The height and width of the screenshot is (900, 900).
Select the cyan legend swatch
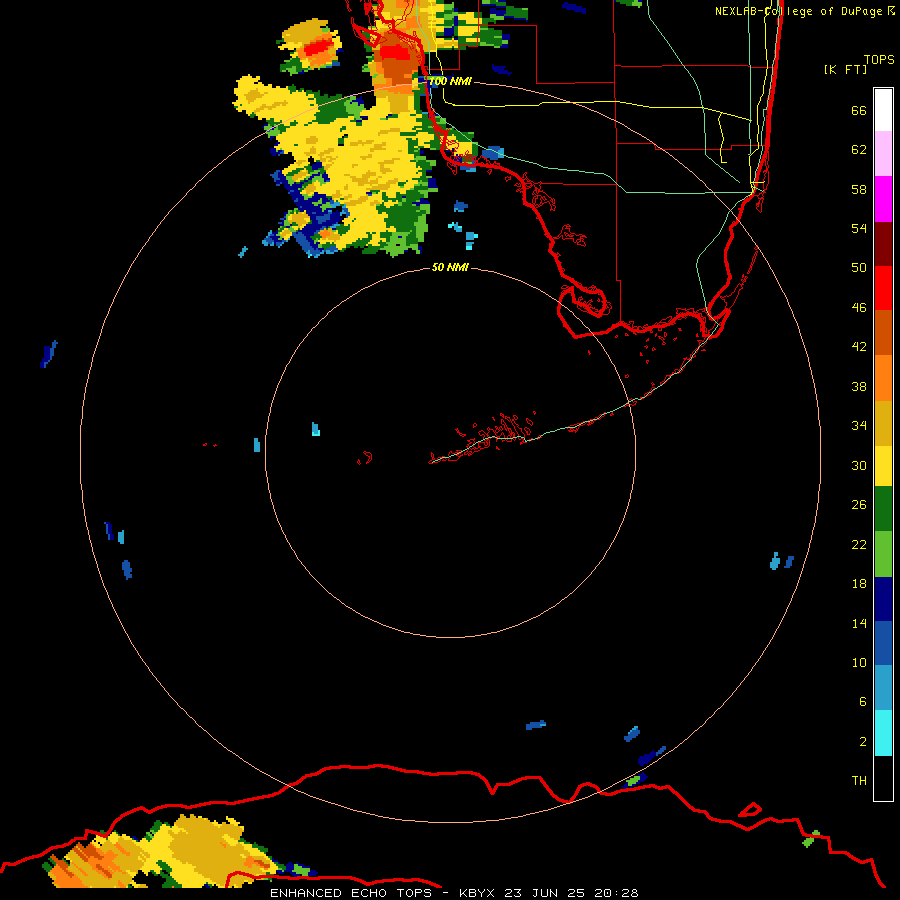[x=883, y=733]
